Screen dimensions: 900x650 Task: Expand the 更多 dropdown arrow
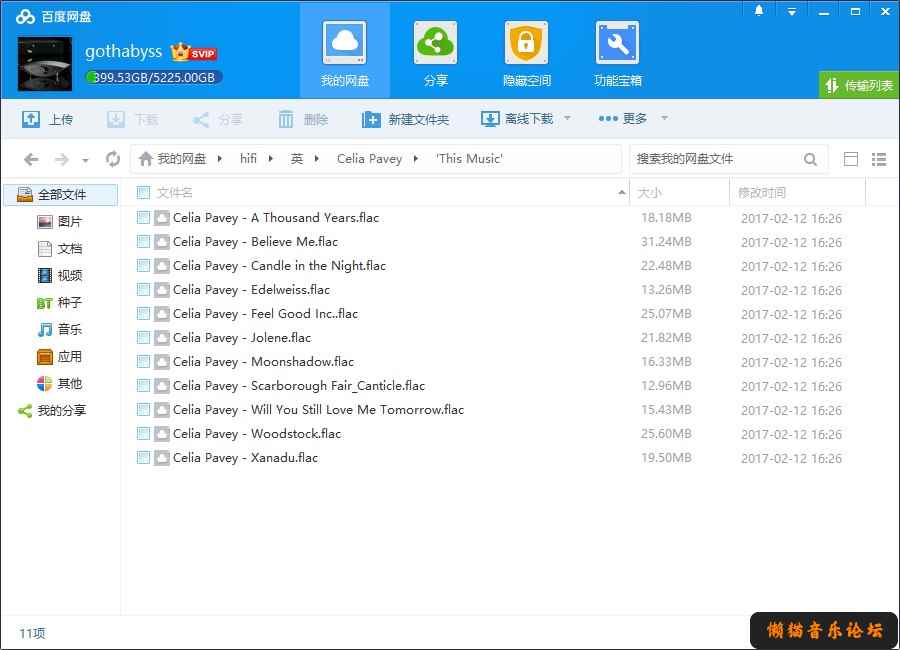click(664, 118)
